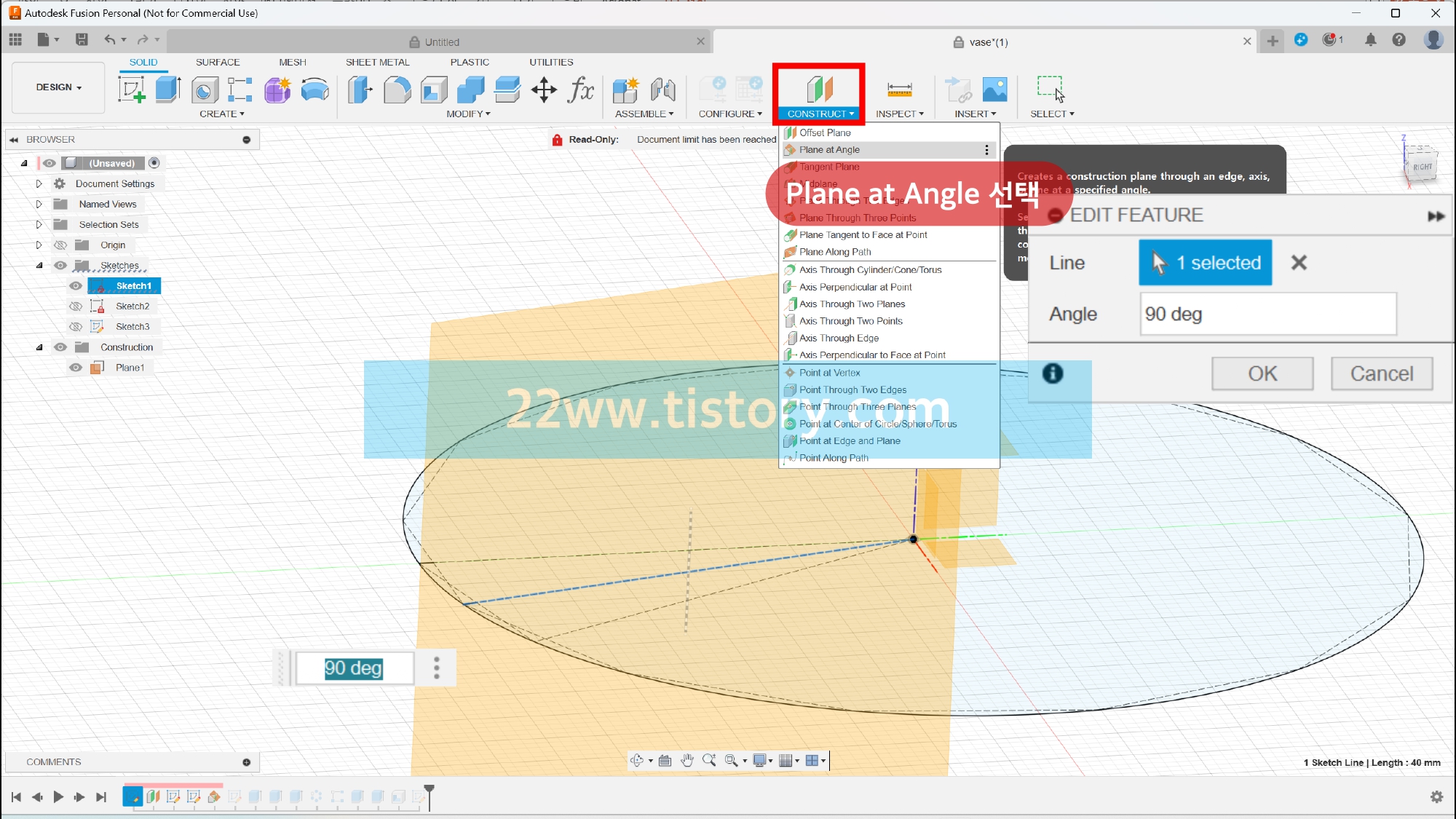Open the DESIGN workspace dropdown
This screenshot has height=819, width=1456.
pyautogui.click(x=59, y=87)
